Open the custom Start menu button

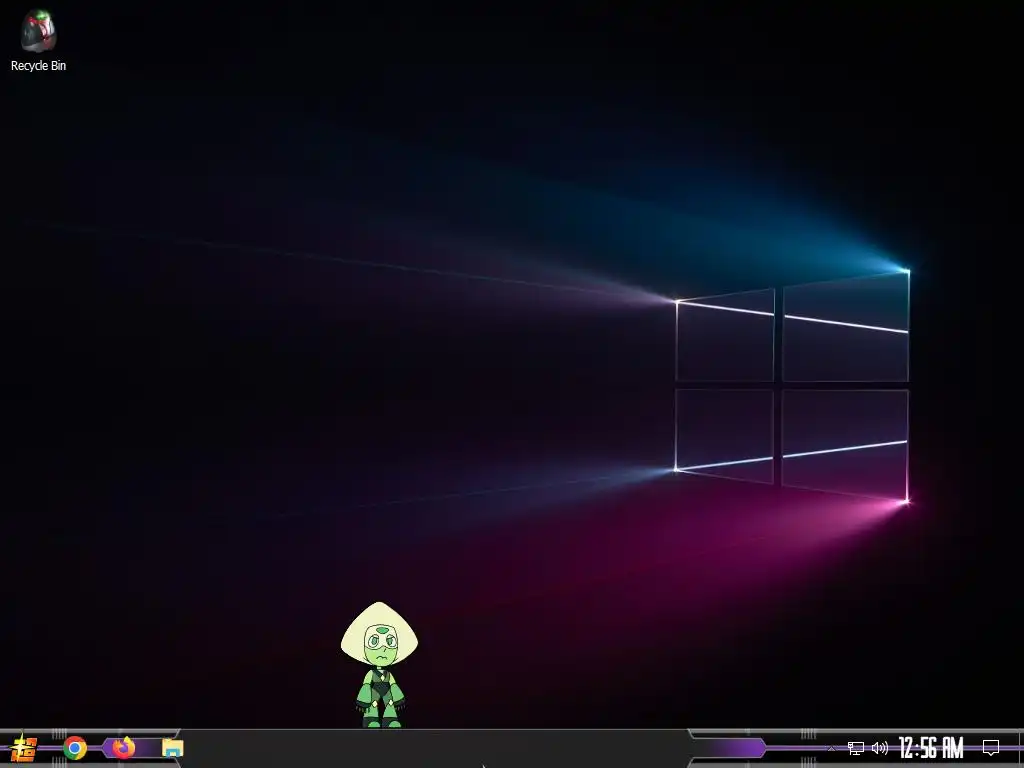tap(24, 748)
